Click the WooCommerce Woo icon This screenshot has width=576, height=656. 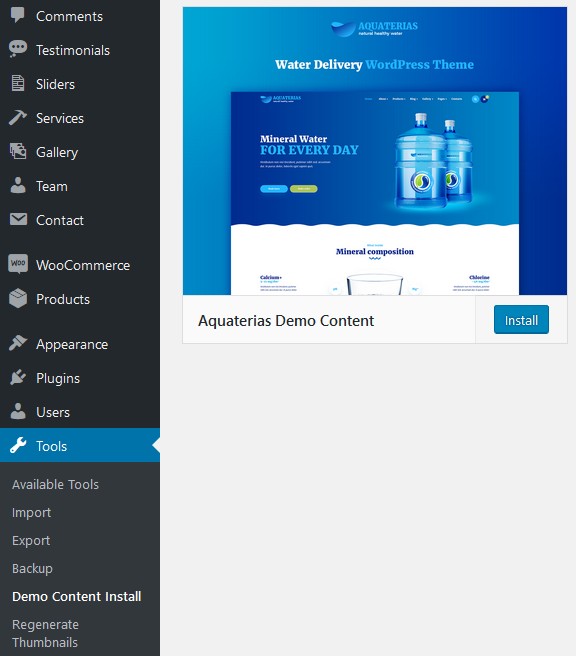18,264
